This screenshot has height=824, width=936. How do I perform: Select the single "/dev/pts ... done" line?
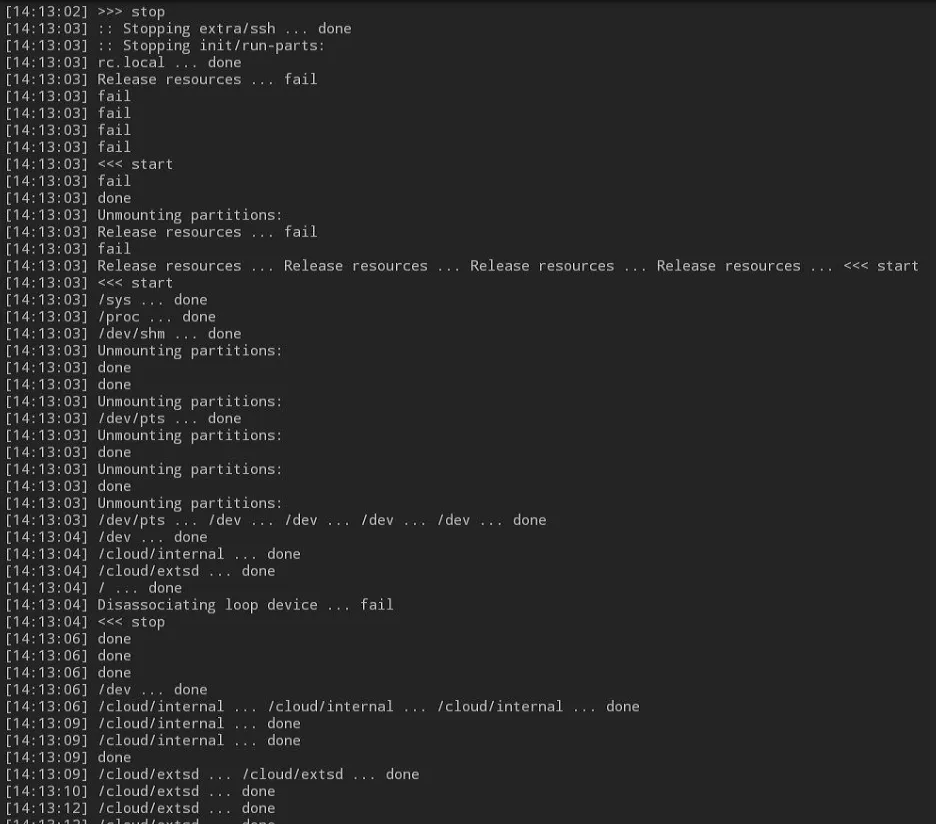tap(169, 419)
